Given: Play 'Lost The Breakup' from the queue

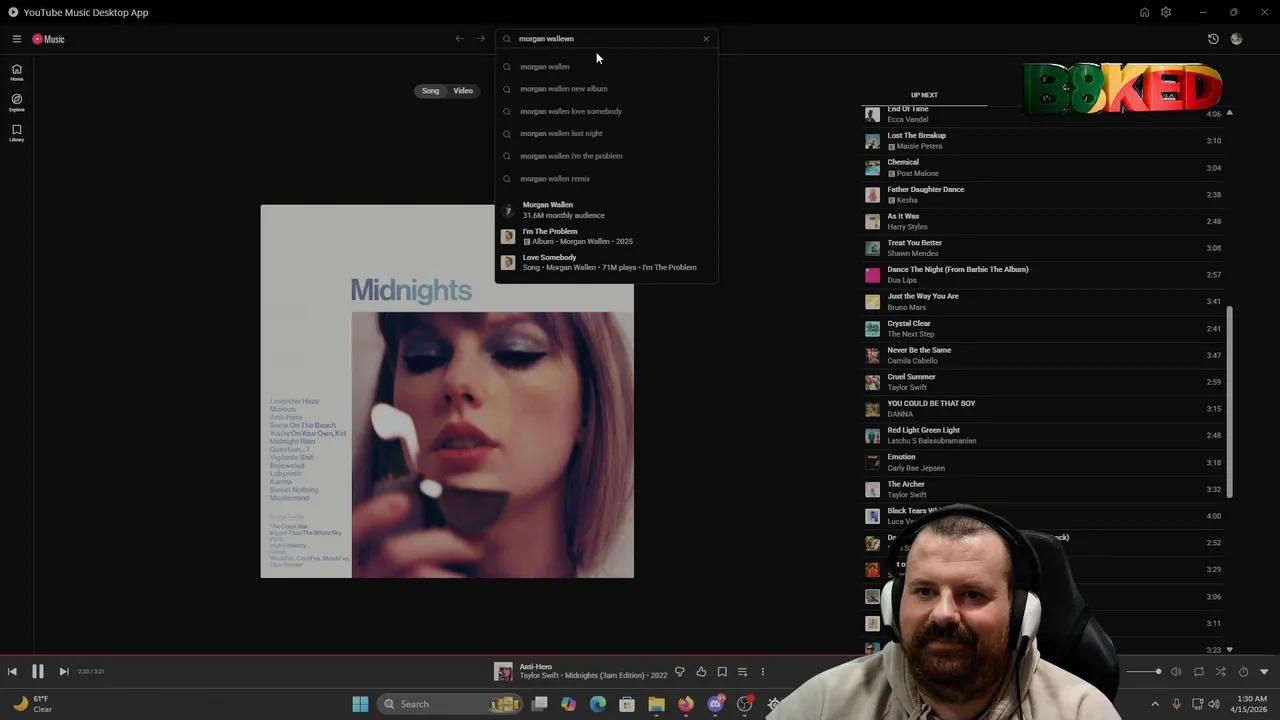Looking at the screenshot, I should click(x=1042, y=141).
